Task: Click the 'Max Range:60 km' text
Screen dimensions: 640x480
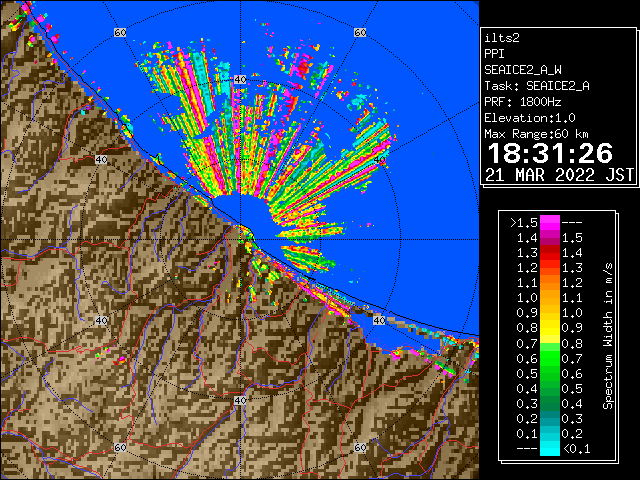Action: click(536, 134)
